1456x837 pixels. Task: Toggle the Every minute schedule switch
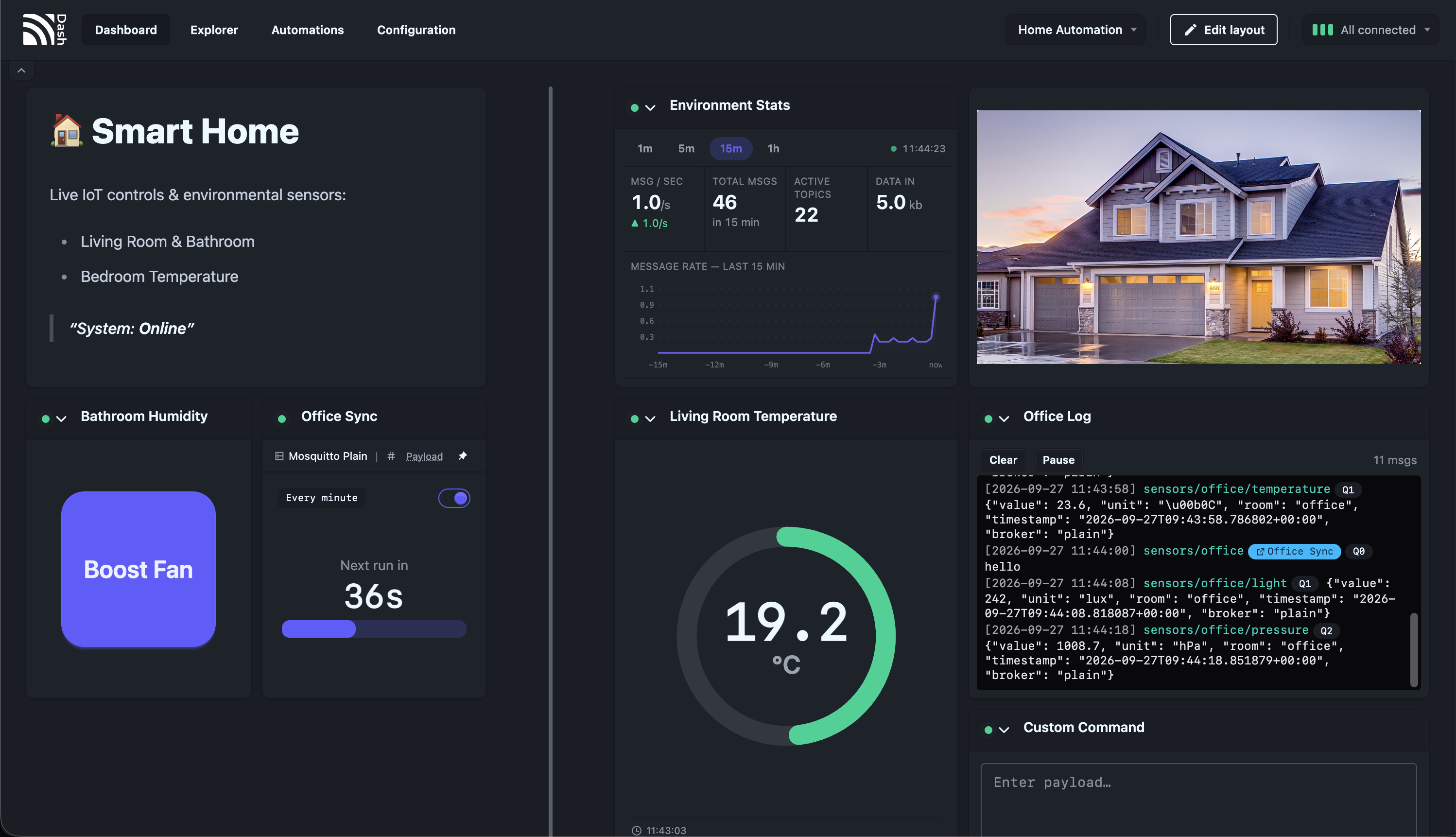tap(454, 498)
